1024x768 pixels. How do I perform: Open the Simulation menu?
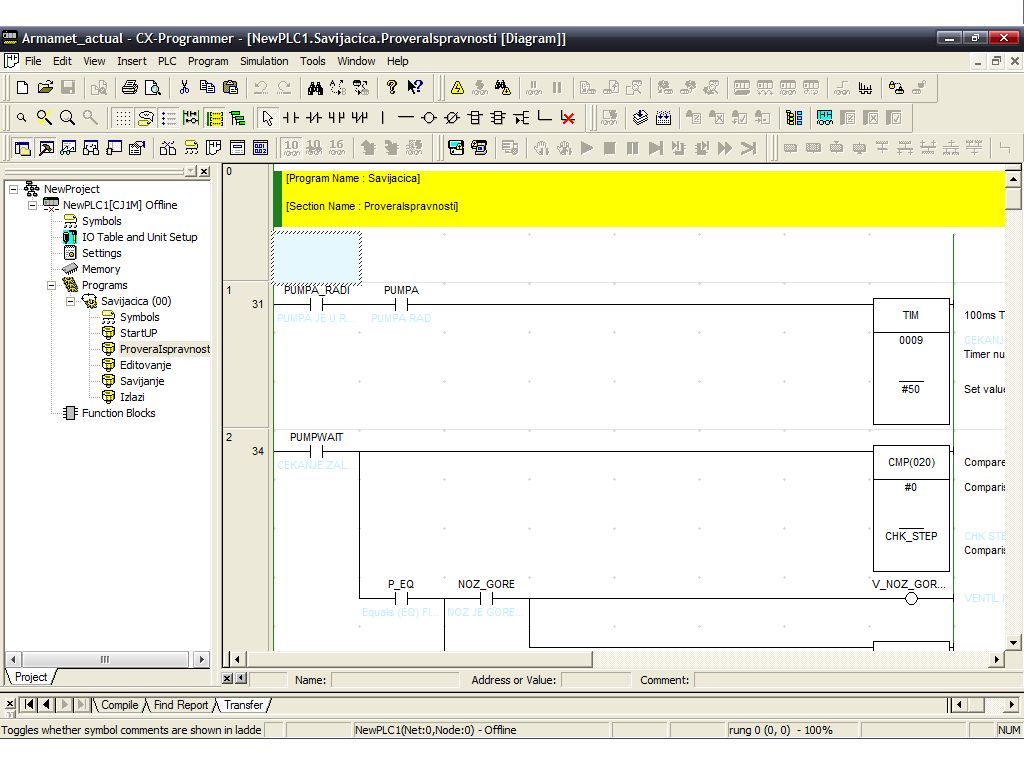click(x=264, y=61)
